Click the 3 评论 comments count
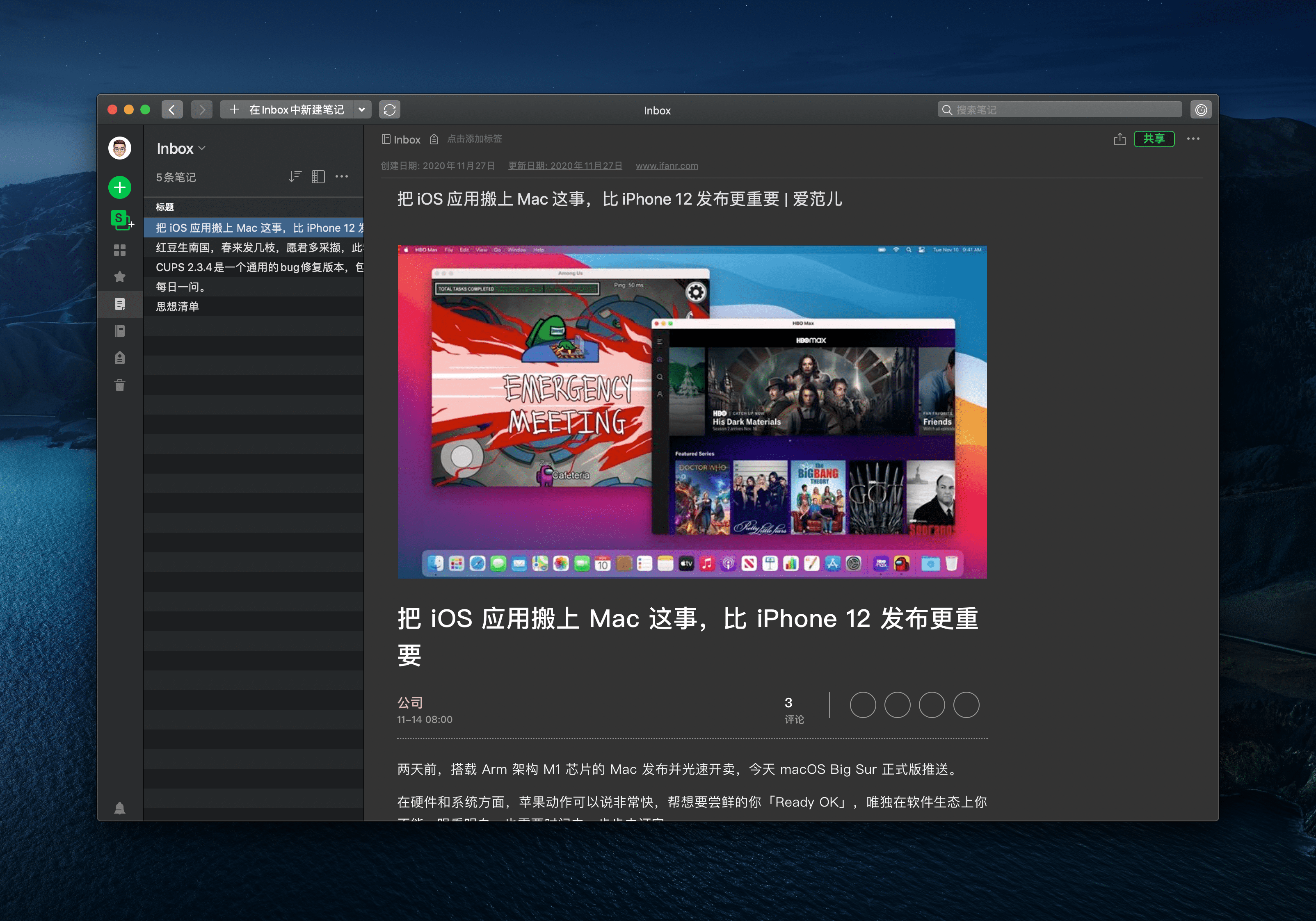The height and width of the screenshot is (921, 1316). pyautogui.click(x=794, y=711)
